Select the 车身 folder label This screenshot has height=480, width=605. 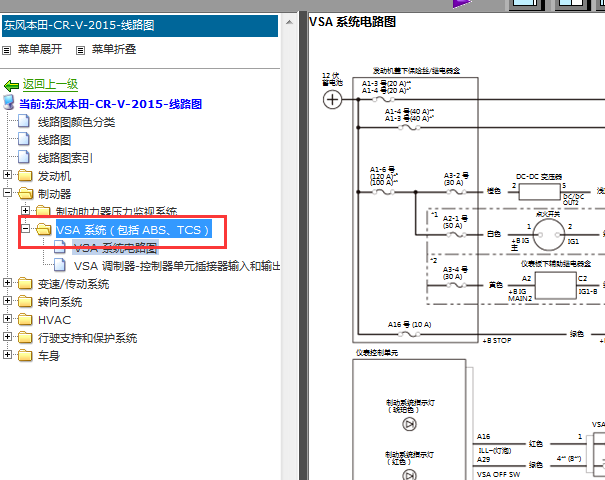point(49,356)
